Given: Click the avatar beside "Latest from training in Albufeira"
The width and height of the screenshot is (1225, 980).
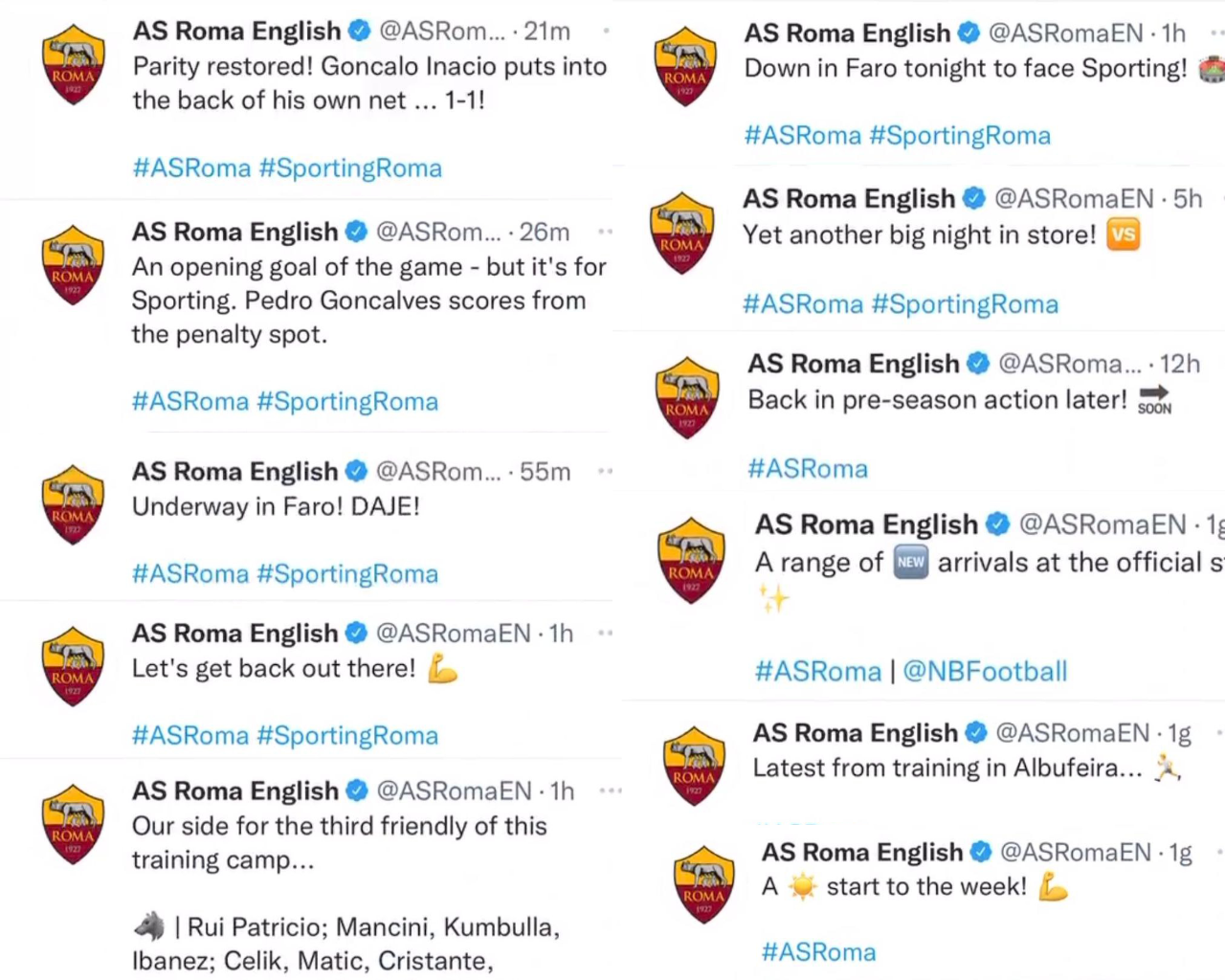Looking at the screenshot, I should 695,766.
